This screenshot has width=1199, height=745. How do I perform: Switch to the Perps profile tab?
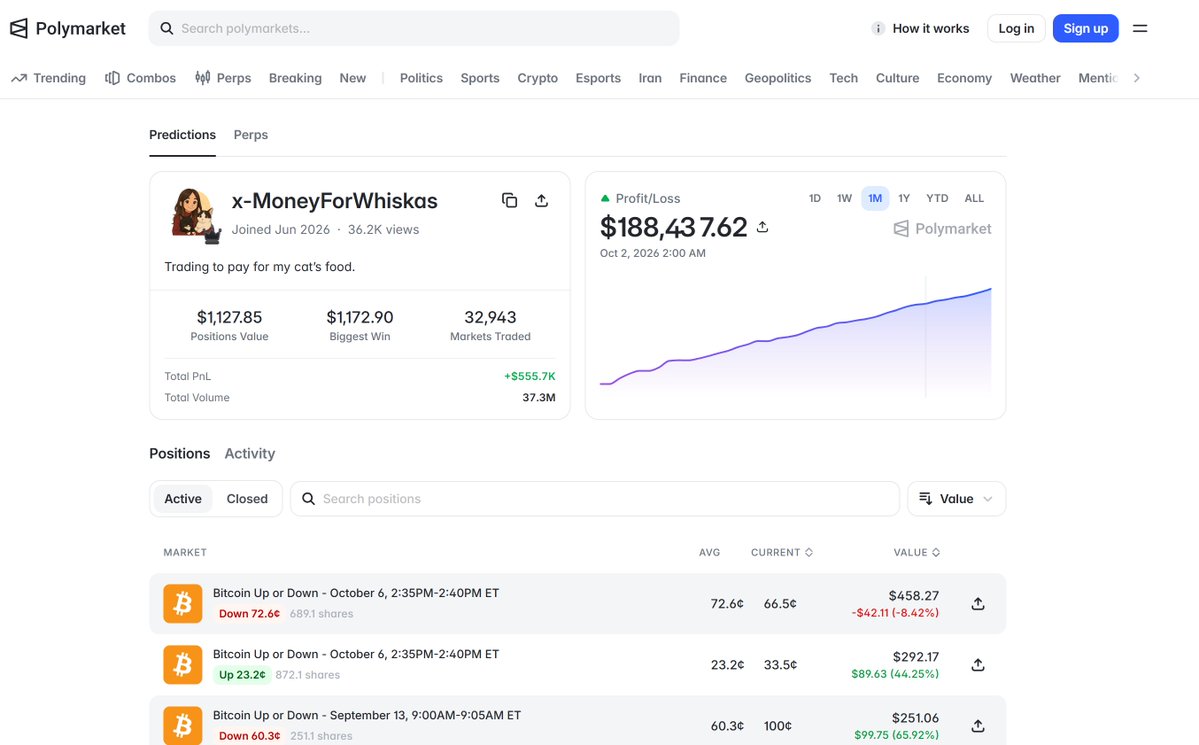pyautogui.click(x=251, y=135)
